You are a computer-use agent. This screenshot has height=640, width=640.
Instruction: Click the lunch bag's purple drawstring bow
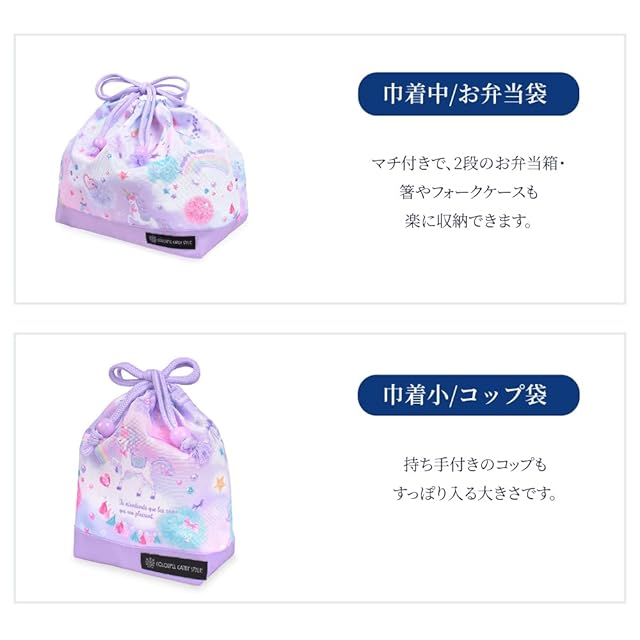pos(145,92)
